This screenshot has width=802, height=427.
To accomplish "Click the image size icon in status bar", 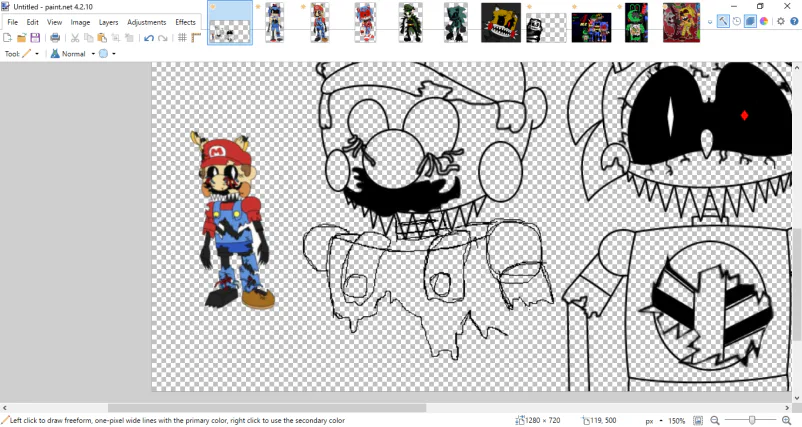I will (520, 420).
